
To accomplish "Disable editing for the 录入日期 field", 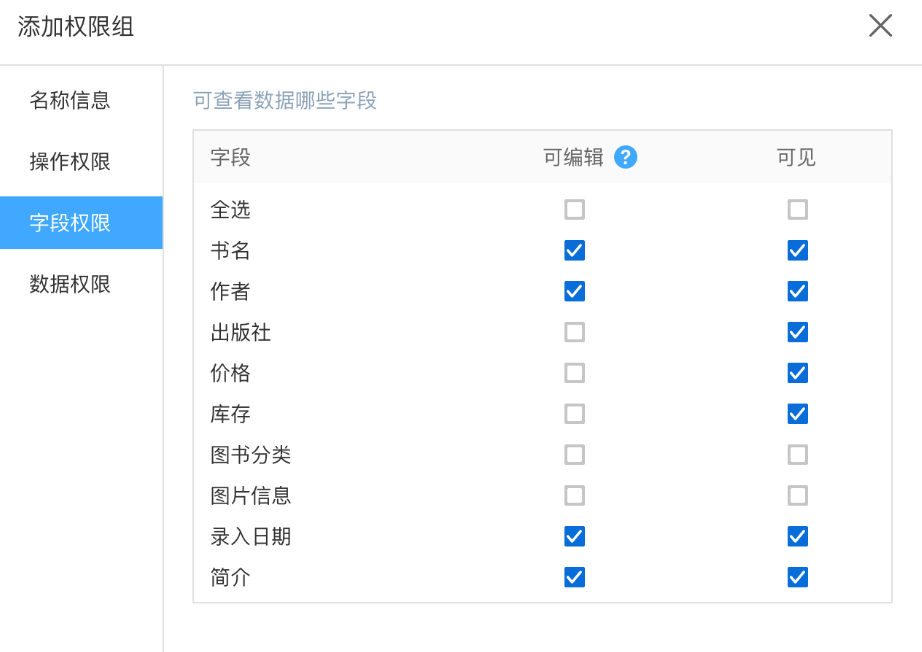I will pos(574,537).
